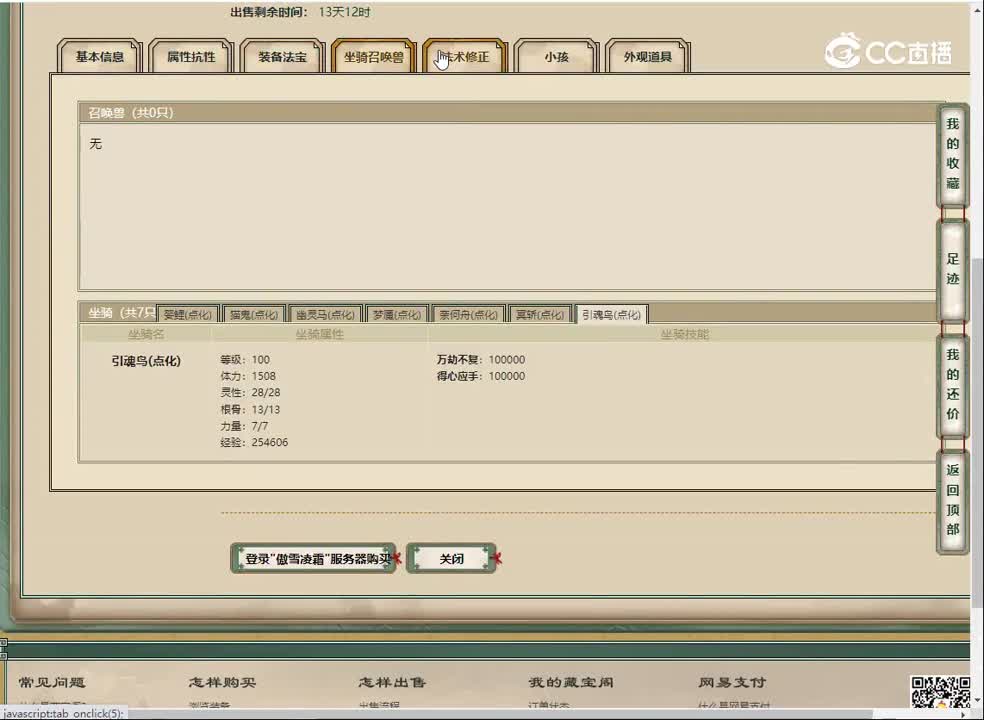Select the 坐骑召唤兽 tab
The height and width of the screenshot is (720, 984).
[x=374, y=57]
